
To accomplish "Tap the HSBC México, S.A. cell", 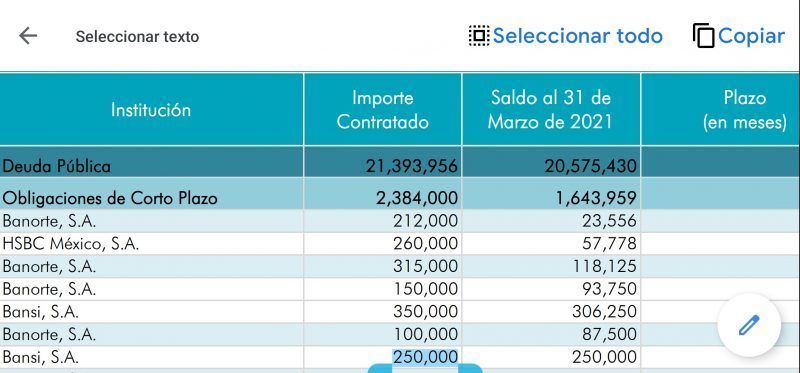I will [70, 244].
